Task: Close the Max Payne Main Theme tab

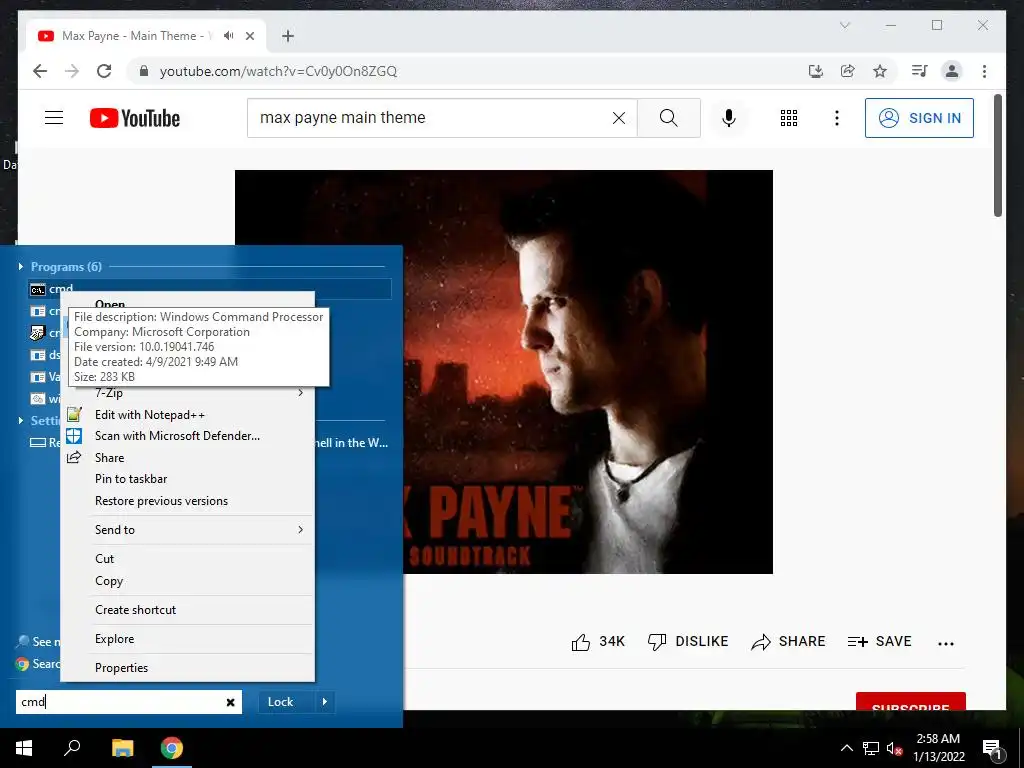Action: point(249,36)
